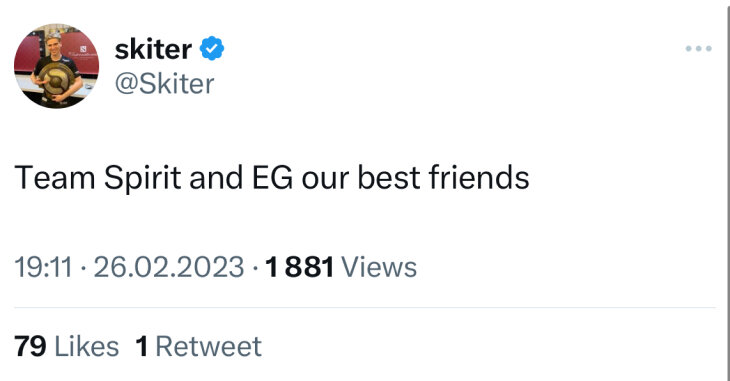Click the blue verified checkmark badge
Viewport: 730px width, 381px height.
pyautogui.click(x=212, y=48)
